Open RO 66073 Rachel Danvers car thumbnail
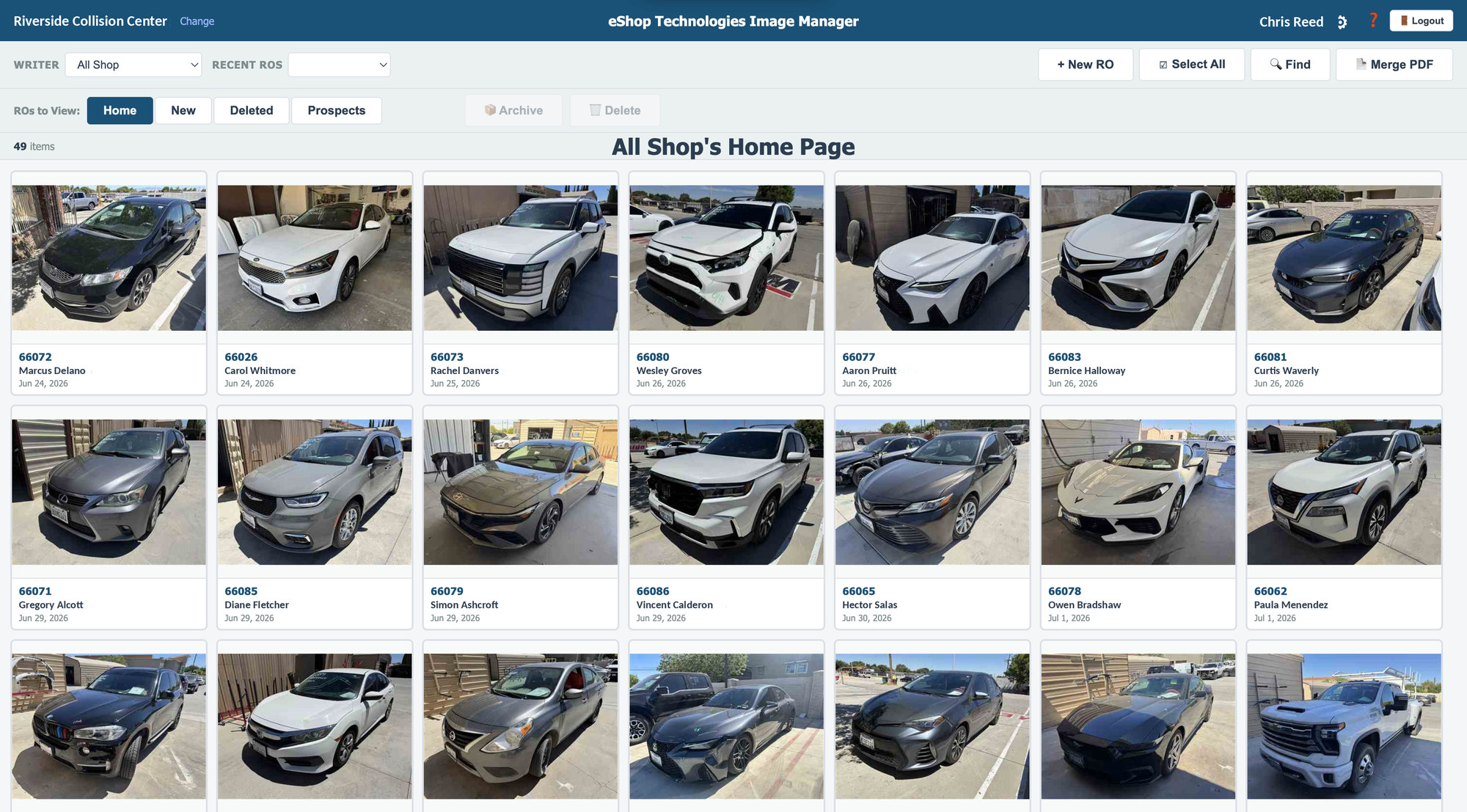Screen dimensions: 1467x812 pyautogui.click(x=521, y=257)
